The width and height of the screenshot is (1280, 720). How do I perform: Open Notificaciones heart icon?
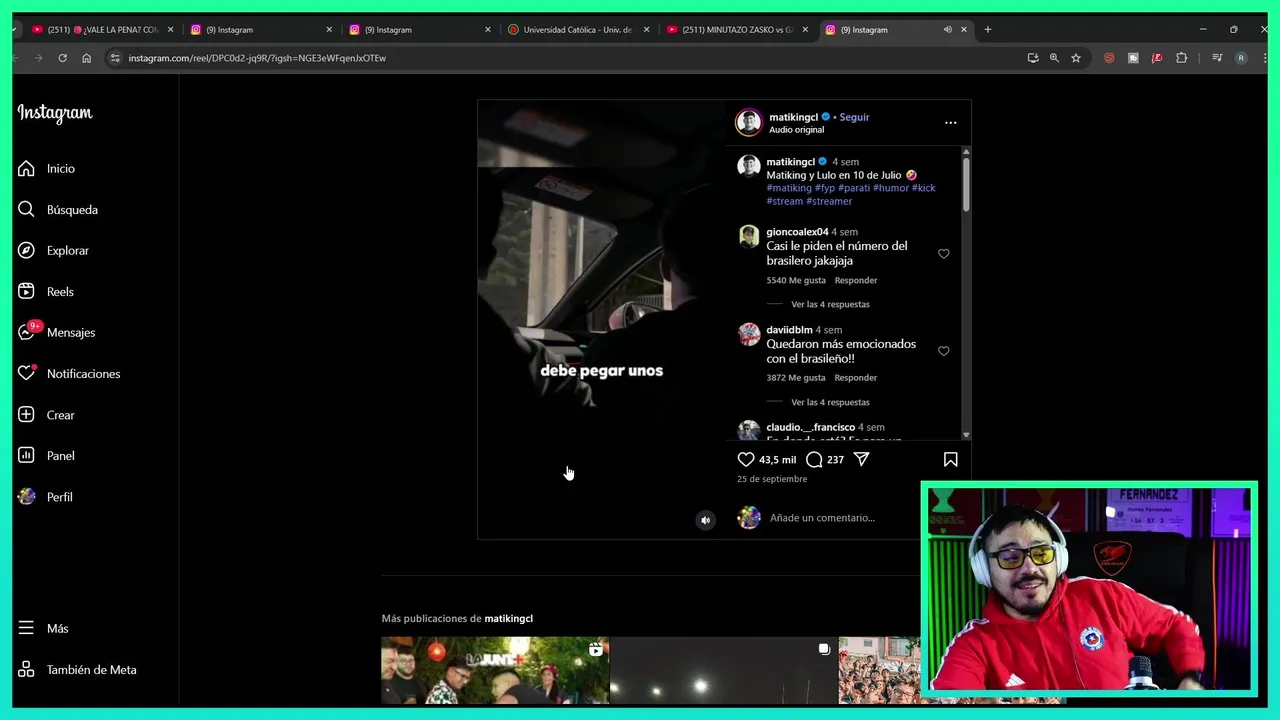[26, 373]
